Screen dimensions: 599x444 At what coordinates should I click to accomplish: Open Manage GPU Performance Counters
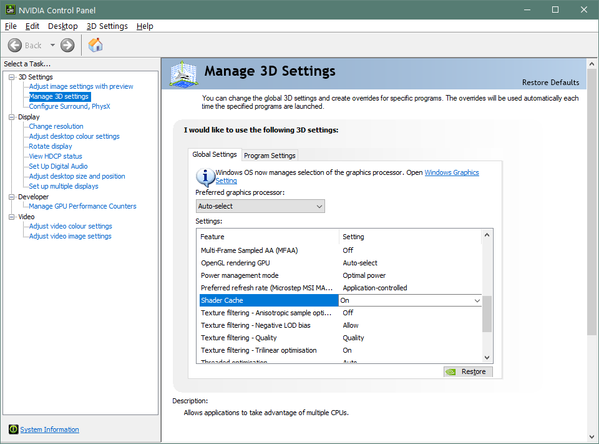(83, 206)
